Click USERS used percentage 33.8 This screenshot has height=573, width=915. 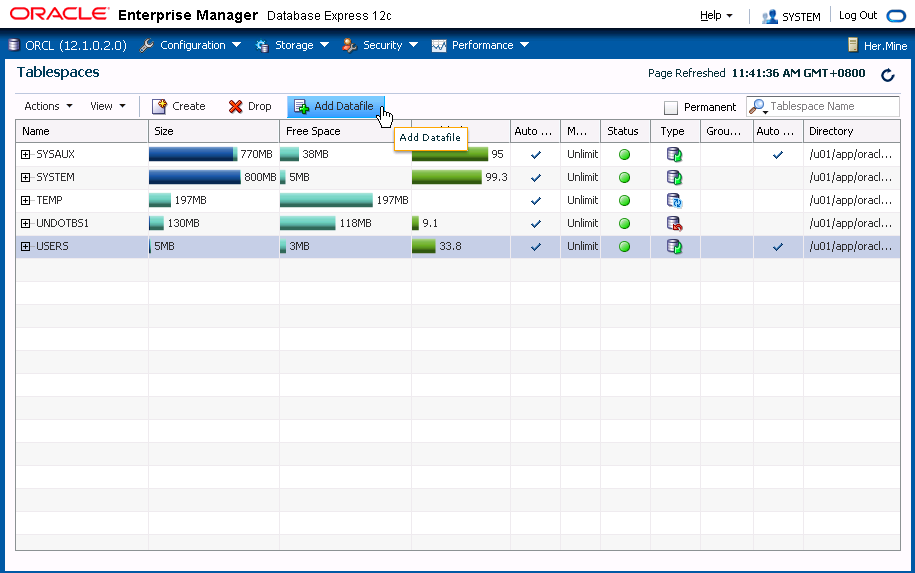click(450, 246)
